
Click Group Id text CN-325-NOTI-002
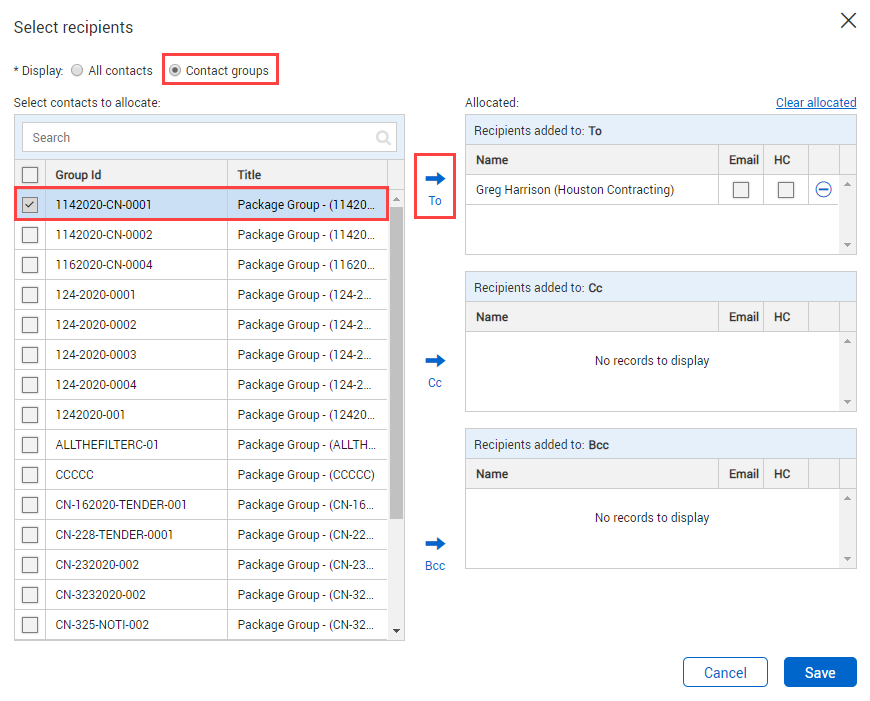pos(102,624)
